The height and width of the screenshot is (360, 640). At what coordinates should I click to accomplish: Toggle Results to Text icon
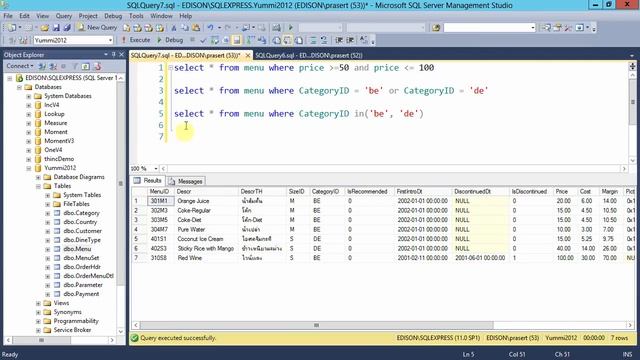click(277, 40)
